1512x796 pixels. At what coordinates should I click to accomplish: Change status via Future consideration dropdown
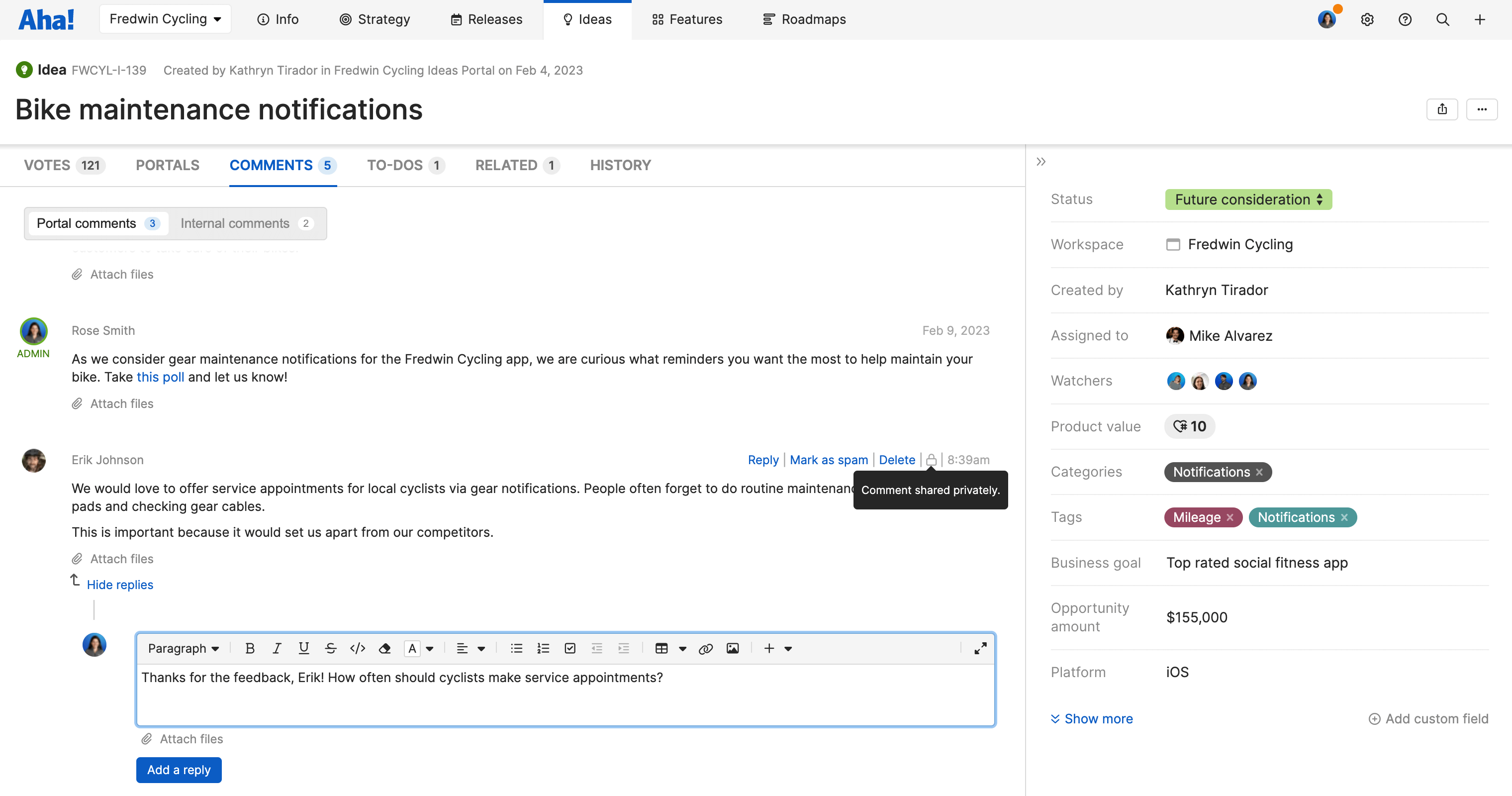click(1248, 199)
